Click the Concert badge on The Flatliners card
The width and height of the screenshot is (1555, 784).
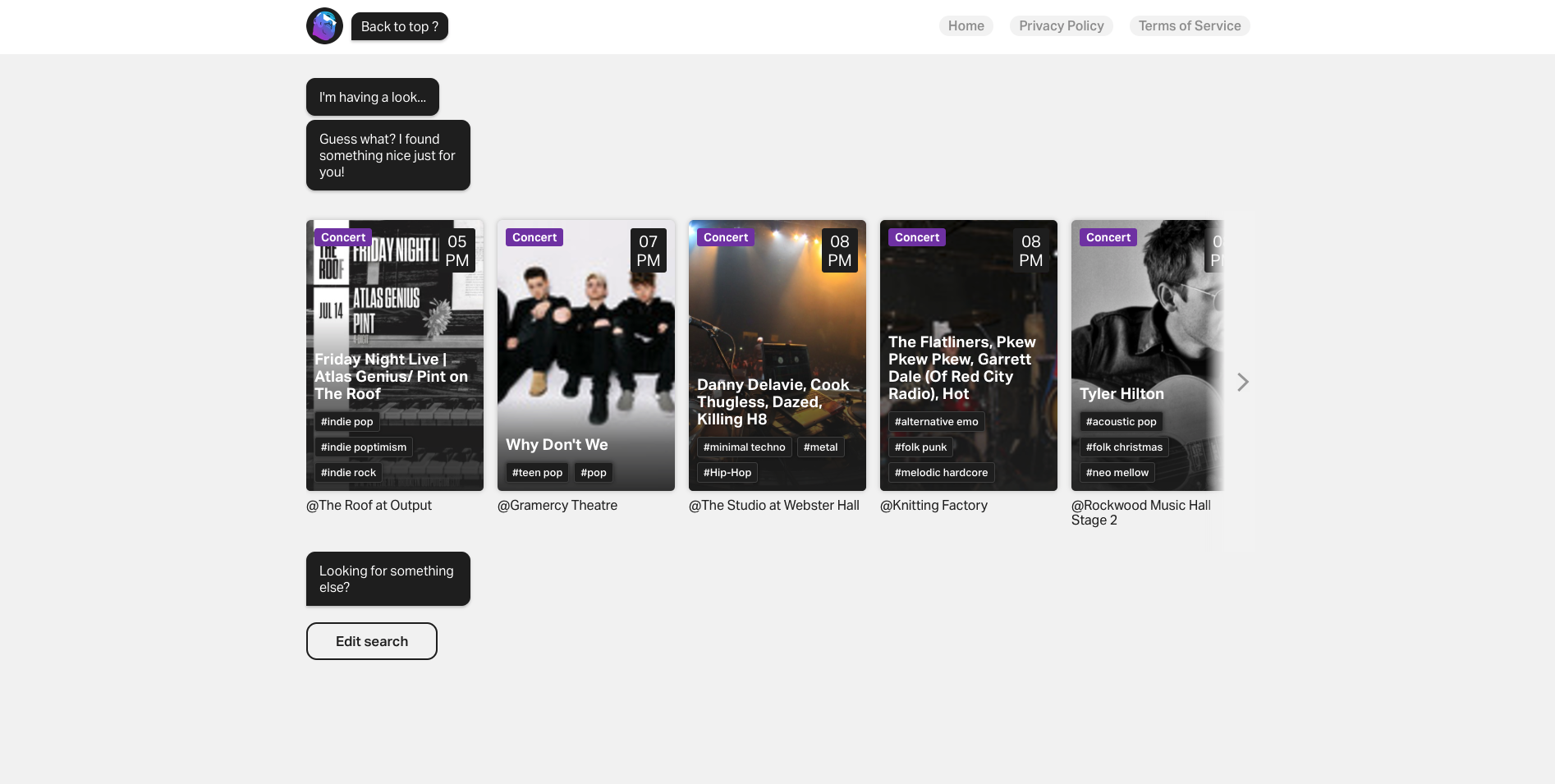pyautogui.click(x=917, y=237)
